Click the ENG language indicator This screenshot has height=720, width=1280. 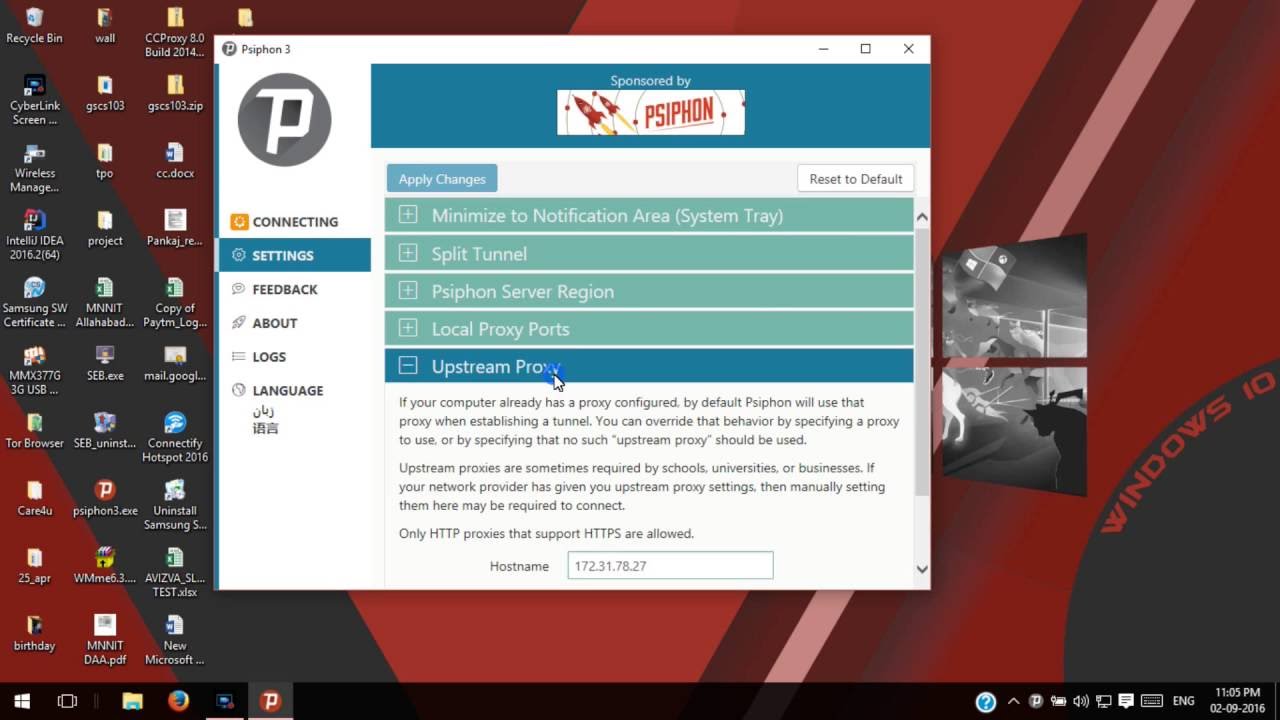pos(1183,701)
